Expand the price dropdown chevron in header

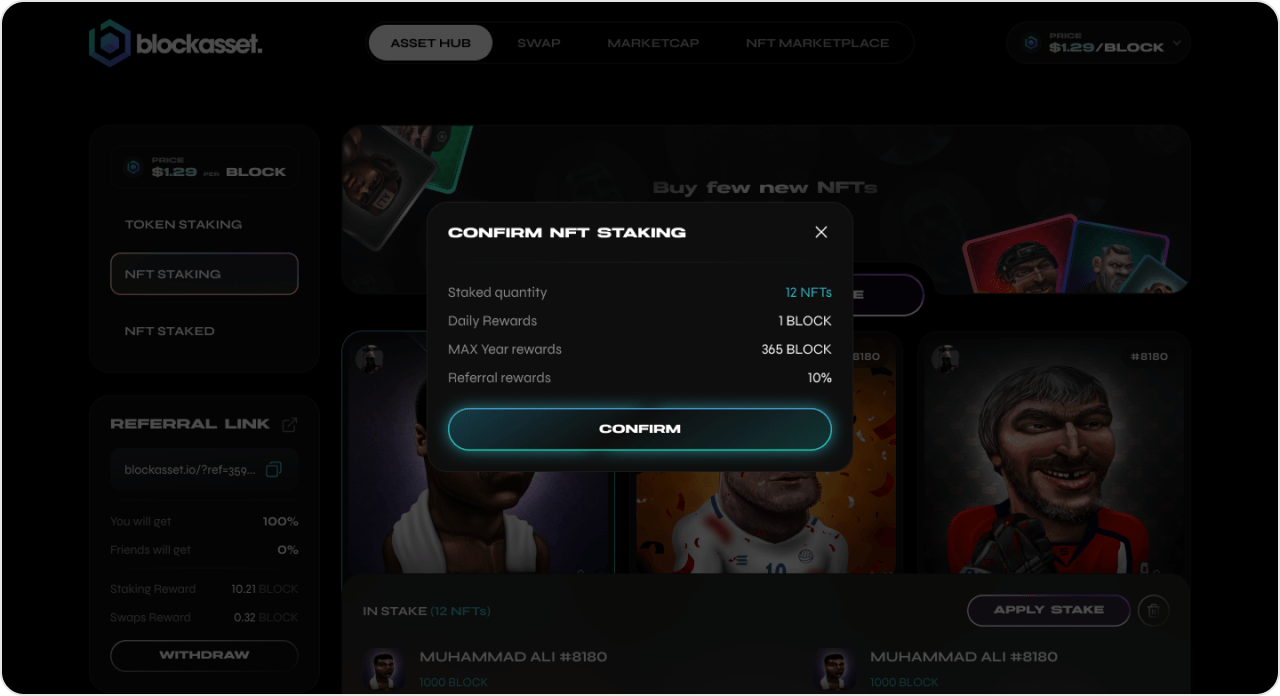point(1177,43)
